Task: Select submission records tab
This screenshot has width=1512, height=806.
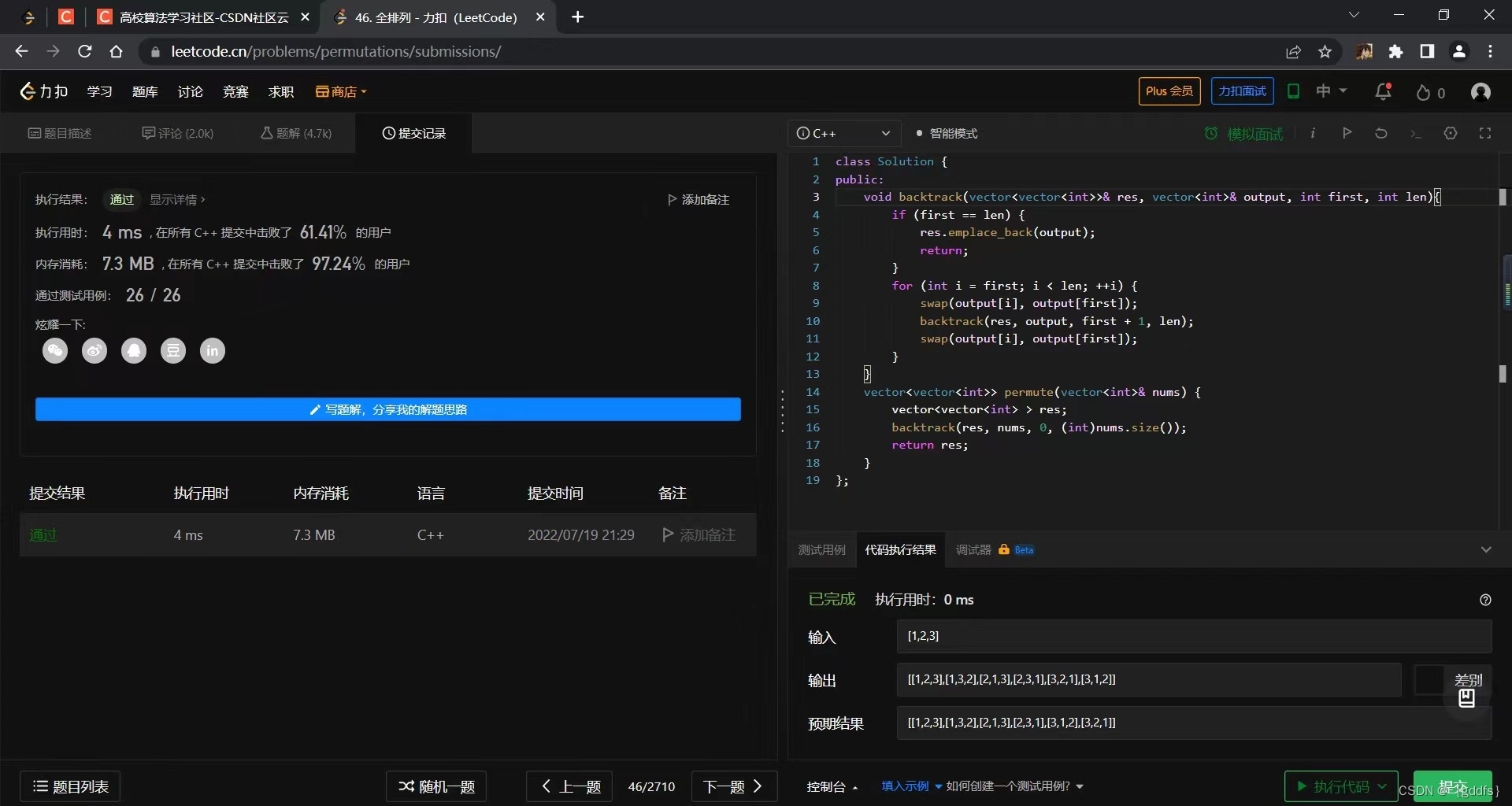Action: click(414, 134)
